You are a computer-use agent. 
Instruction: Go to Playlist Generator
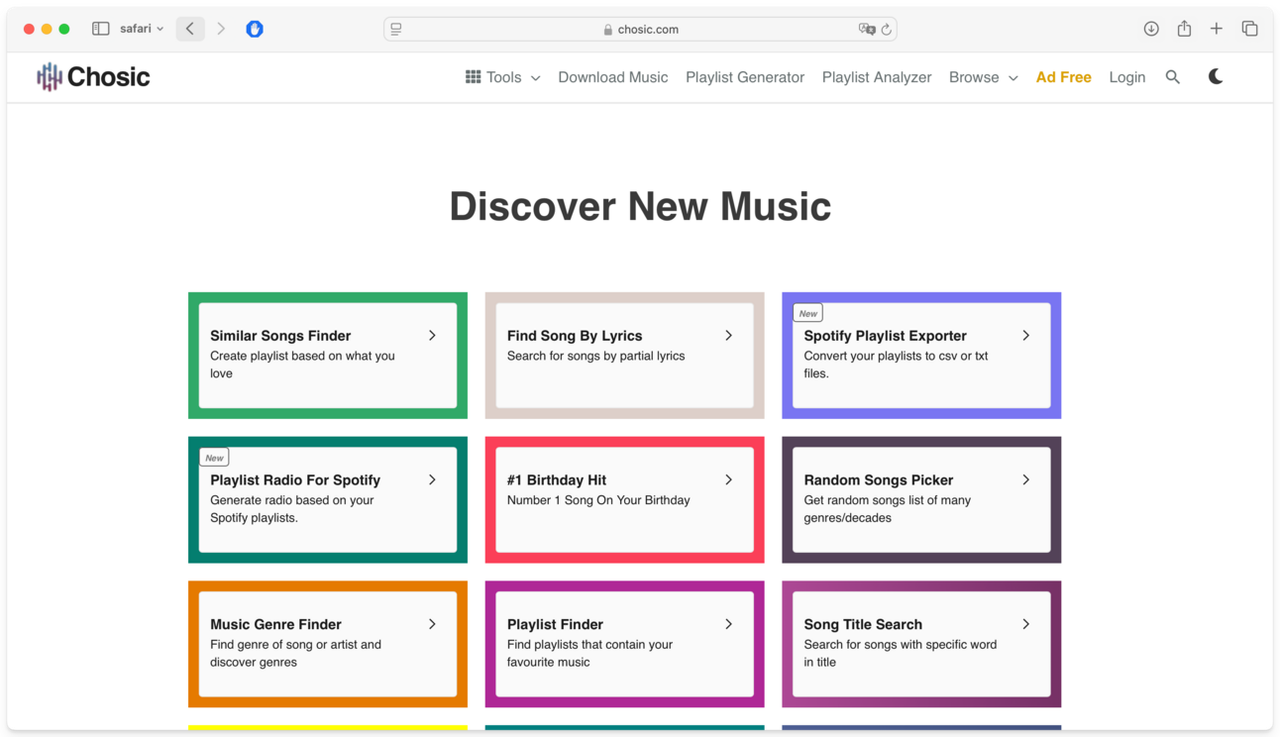745,77
